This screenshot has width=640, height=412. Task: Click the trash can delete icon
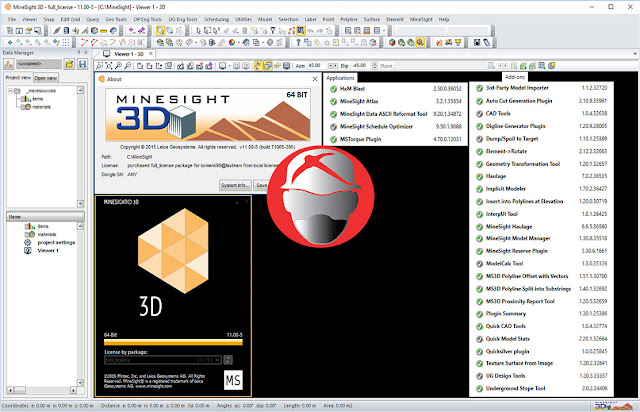(245, 31)
